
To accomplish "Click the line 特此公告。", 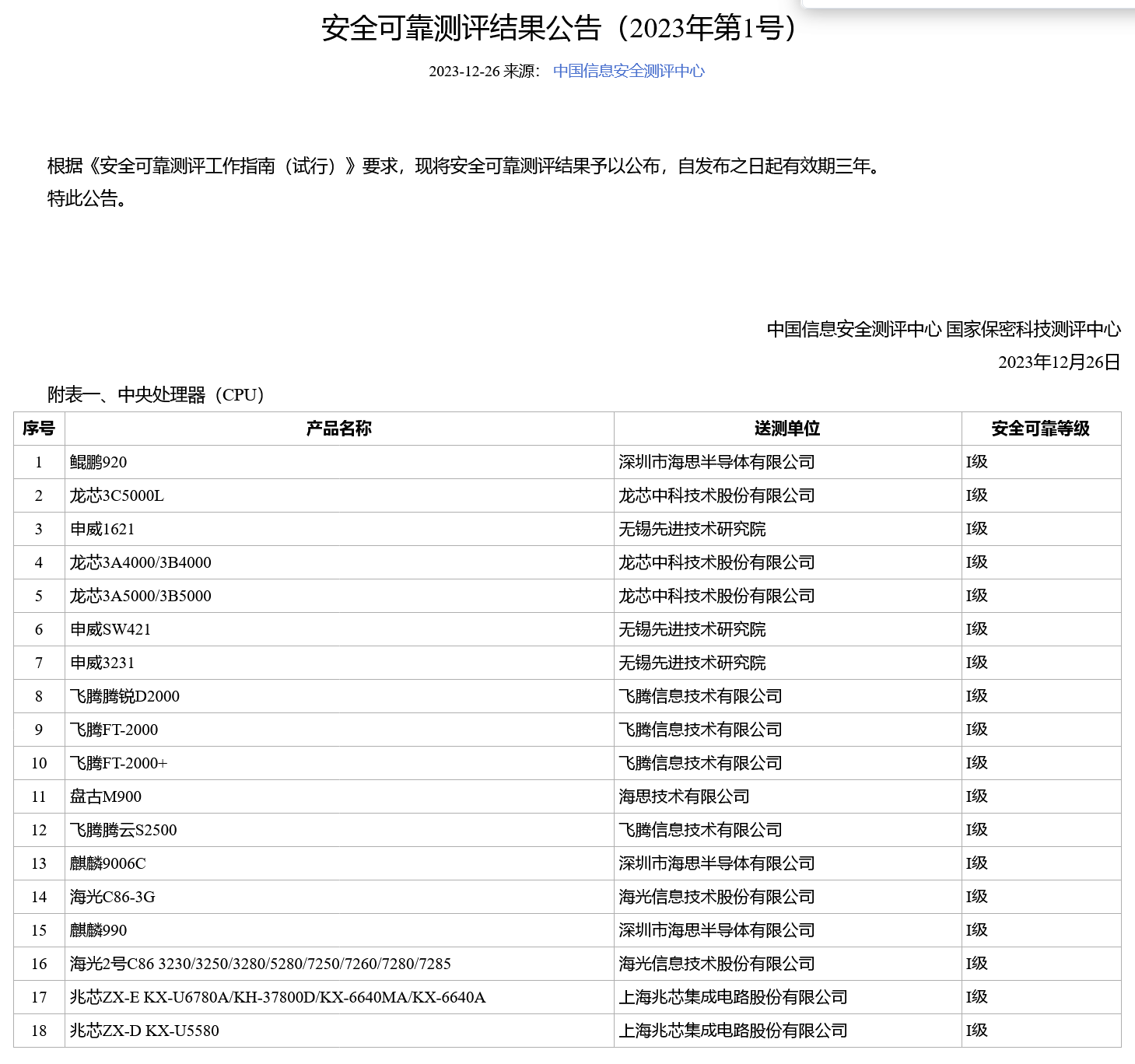I will click(86, 199).
